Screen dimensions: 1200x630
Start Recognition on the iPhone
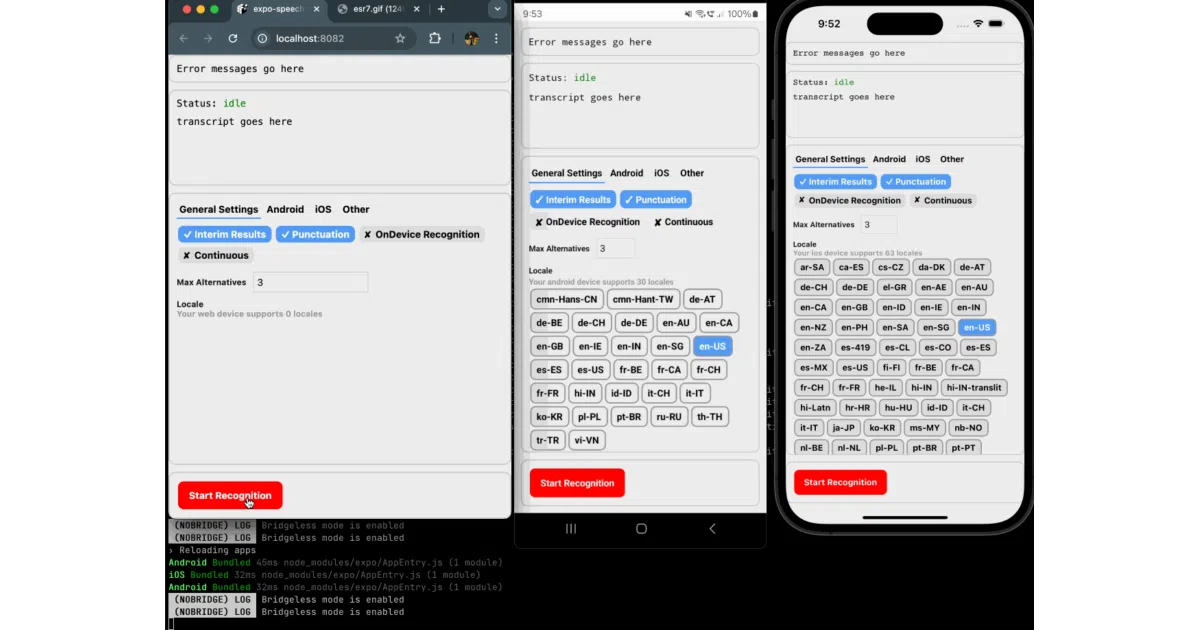840,482
